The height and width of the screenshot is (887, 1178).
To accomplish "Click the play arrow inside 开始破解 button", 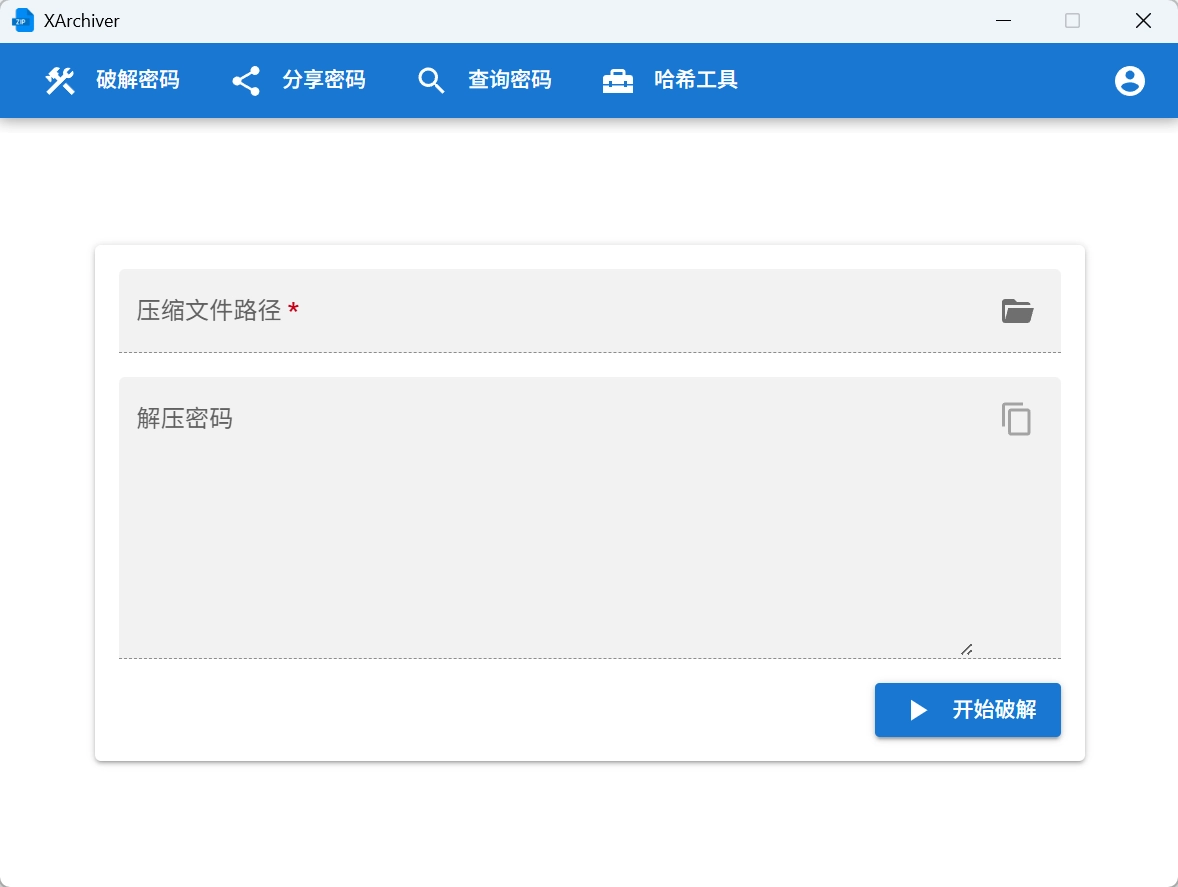I will (x=917, y=710).
